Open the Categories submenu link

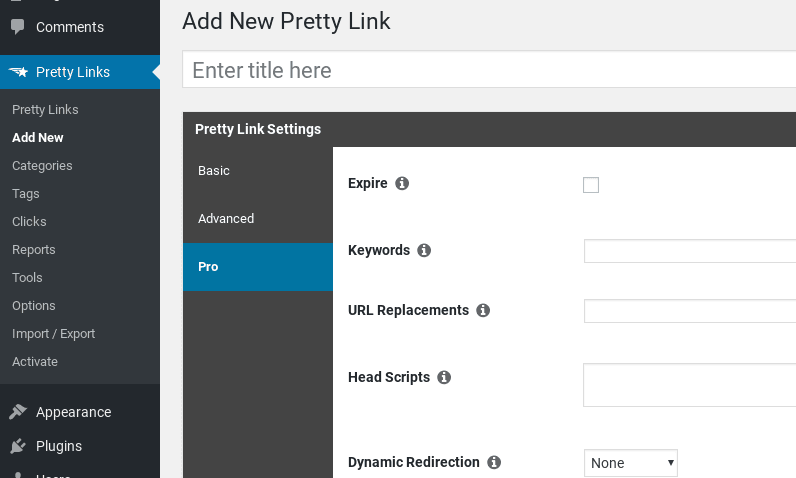tap(42, 166)
